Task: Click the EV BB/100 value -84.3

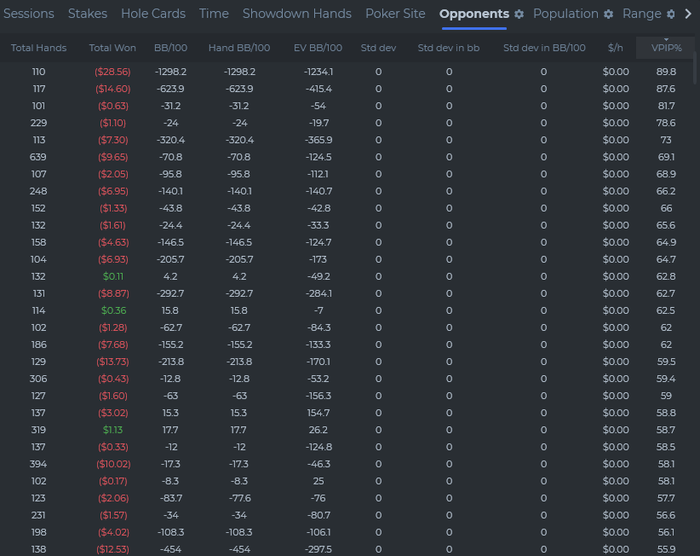Action: point(318,327)
